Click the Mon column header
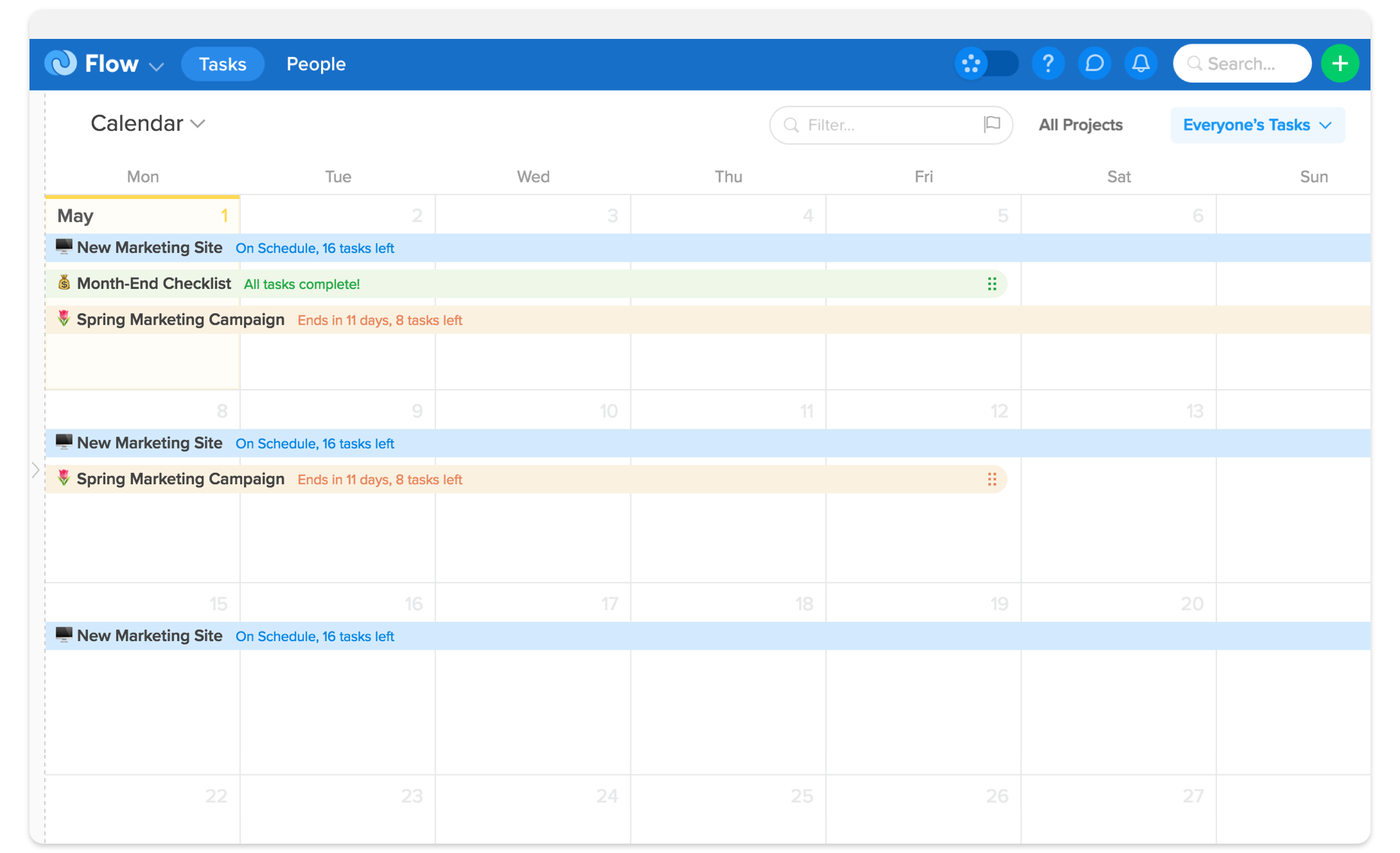 (143, 177)
